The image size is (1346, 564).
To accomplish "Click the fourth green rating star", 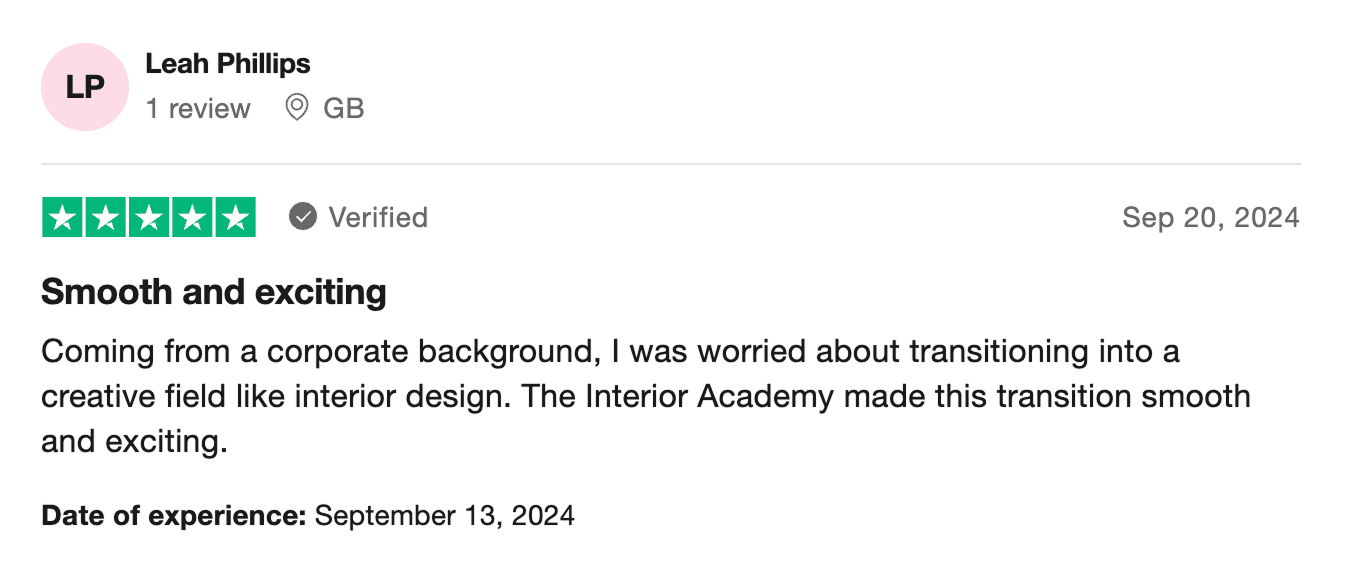I will click(x=192, y=218).
